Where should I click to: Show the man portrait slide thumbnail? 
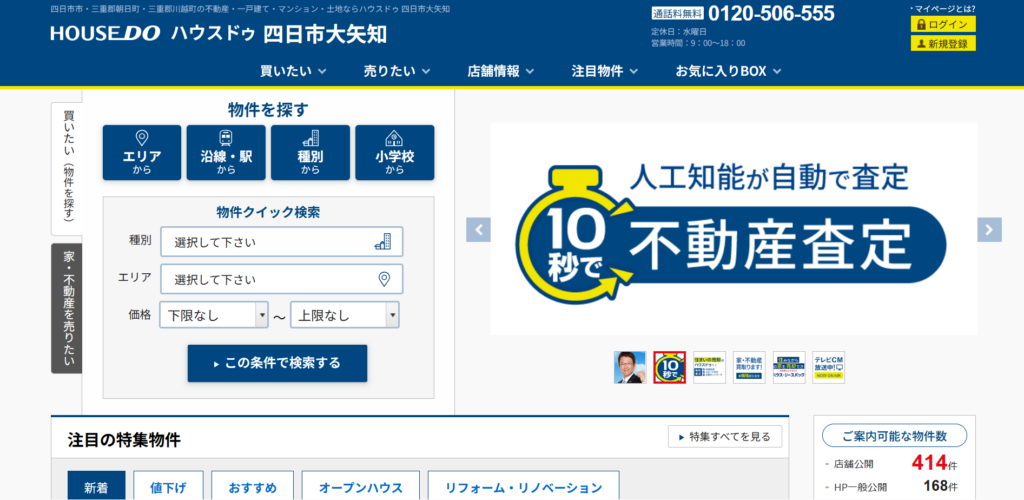point(630,367)
